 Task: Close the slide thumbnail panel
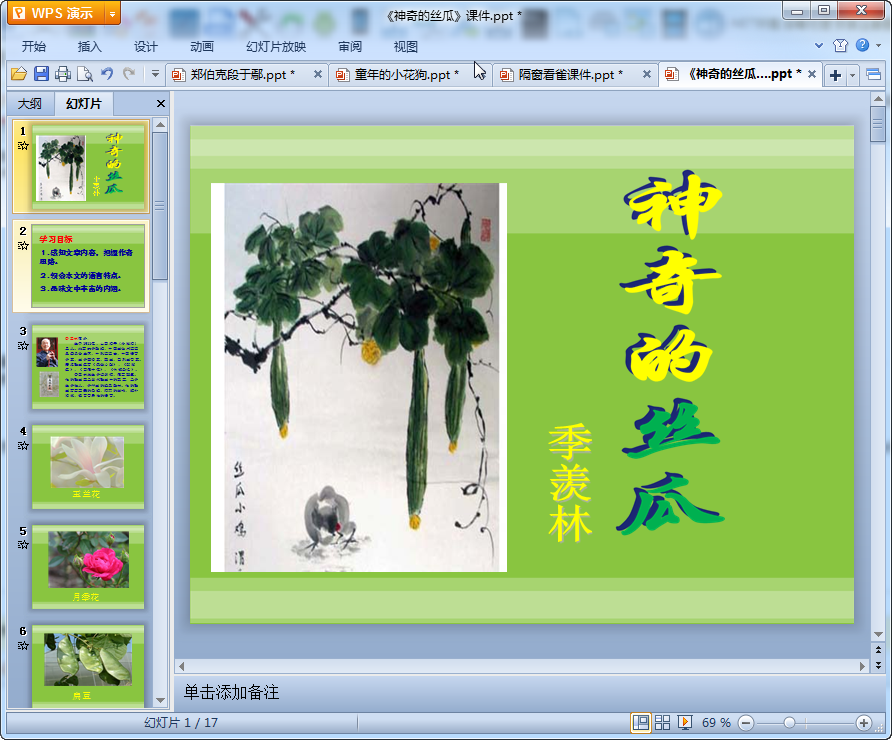(161, 104)
